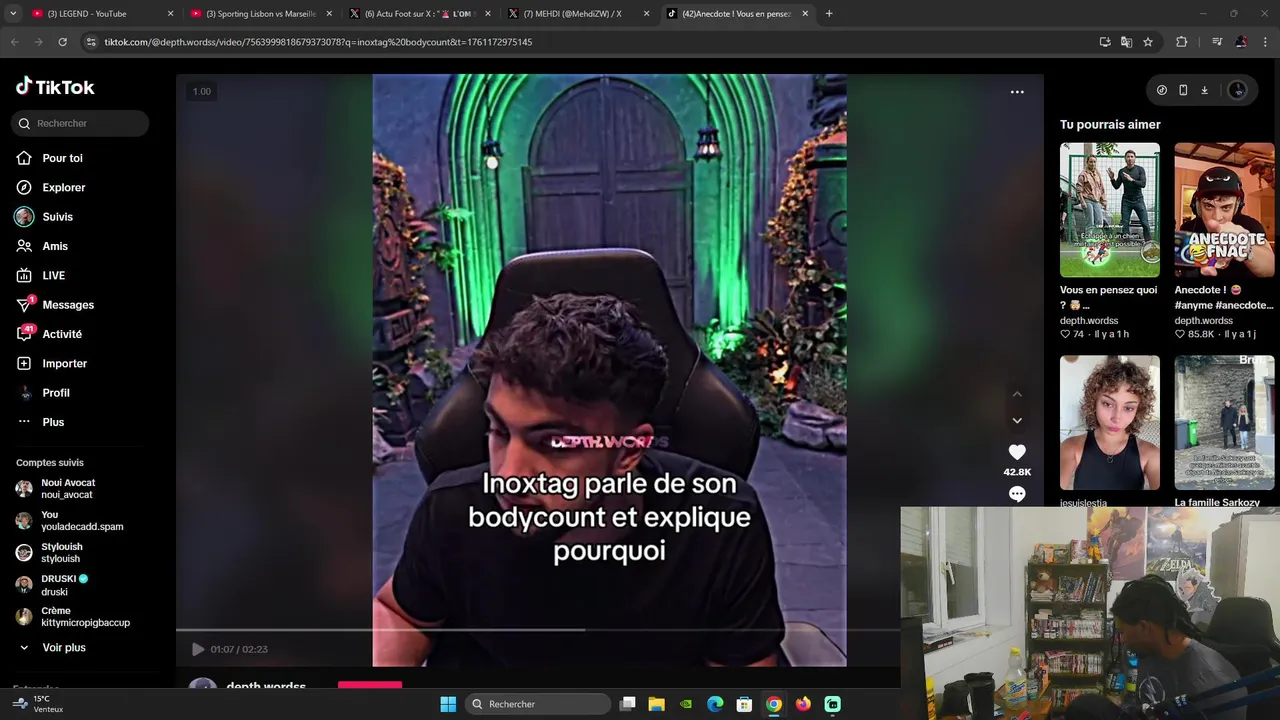Switch to Sporting Lisbon vs Marseille tab
Viewport: 1280px width, 720px height.
260,14
